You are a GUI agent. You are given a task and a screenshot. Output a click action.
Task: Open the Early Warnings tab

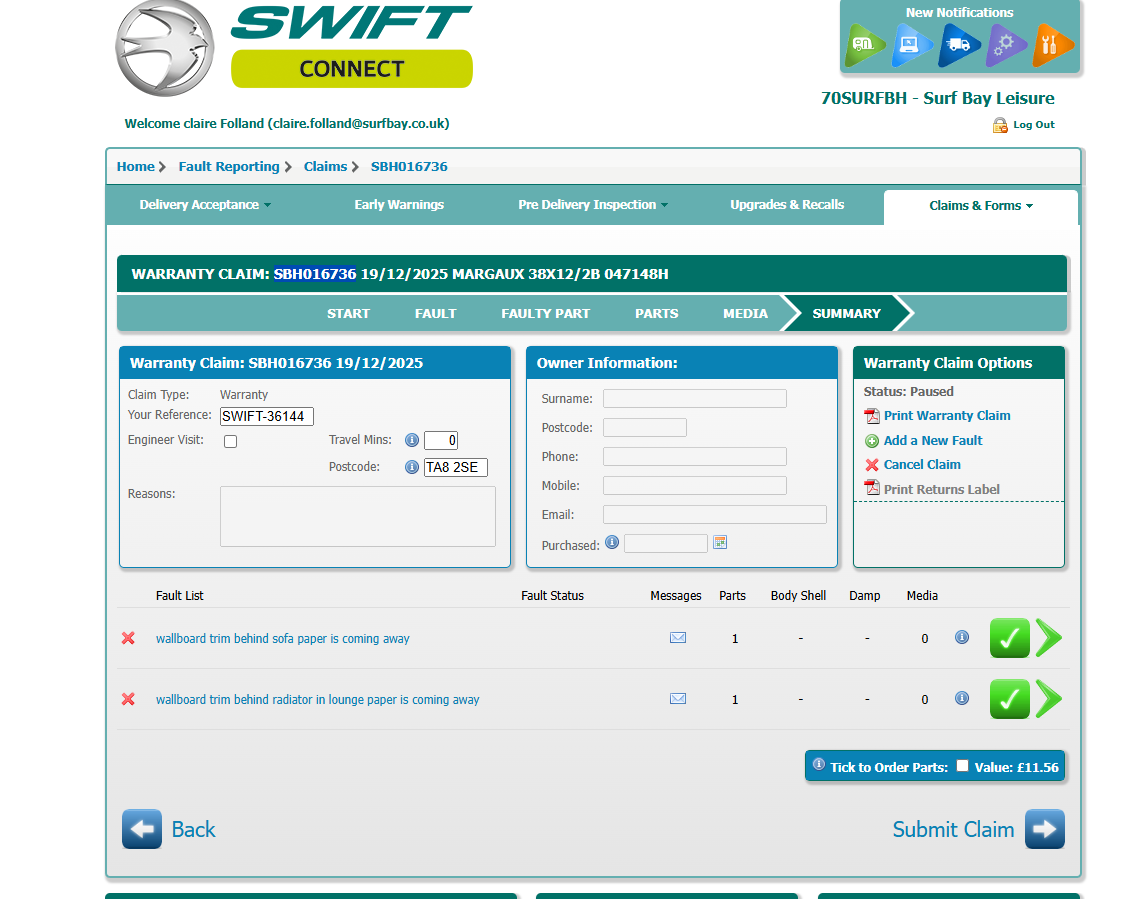(x=399, y=205)
